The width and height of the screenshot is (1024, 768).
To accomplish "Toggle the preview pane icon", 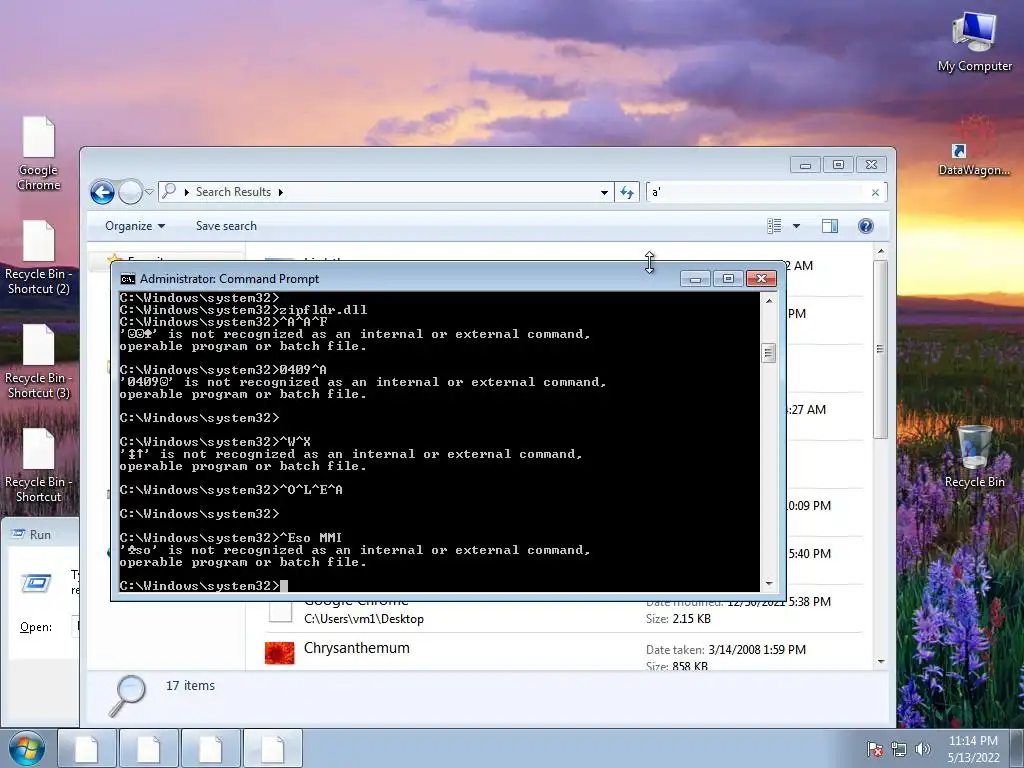I will click(x=829, y=226).
